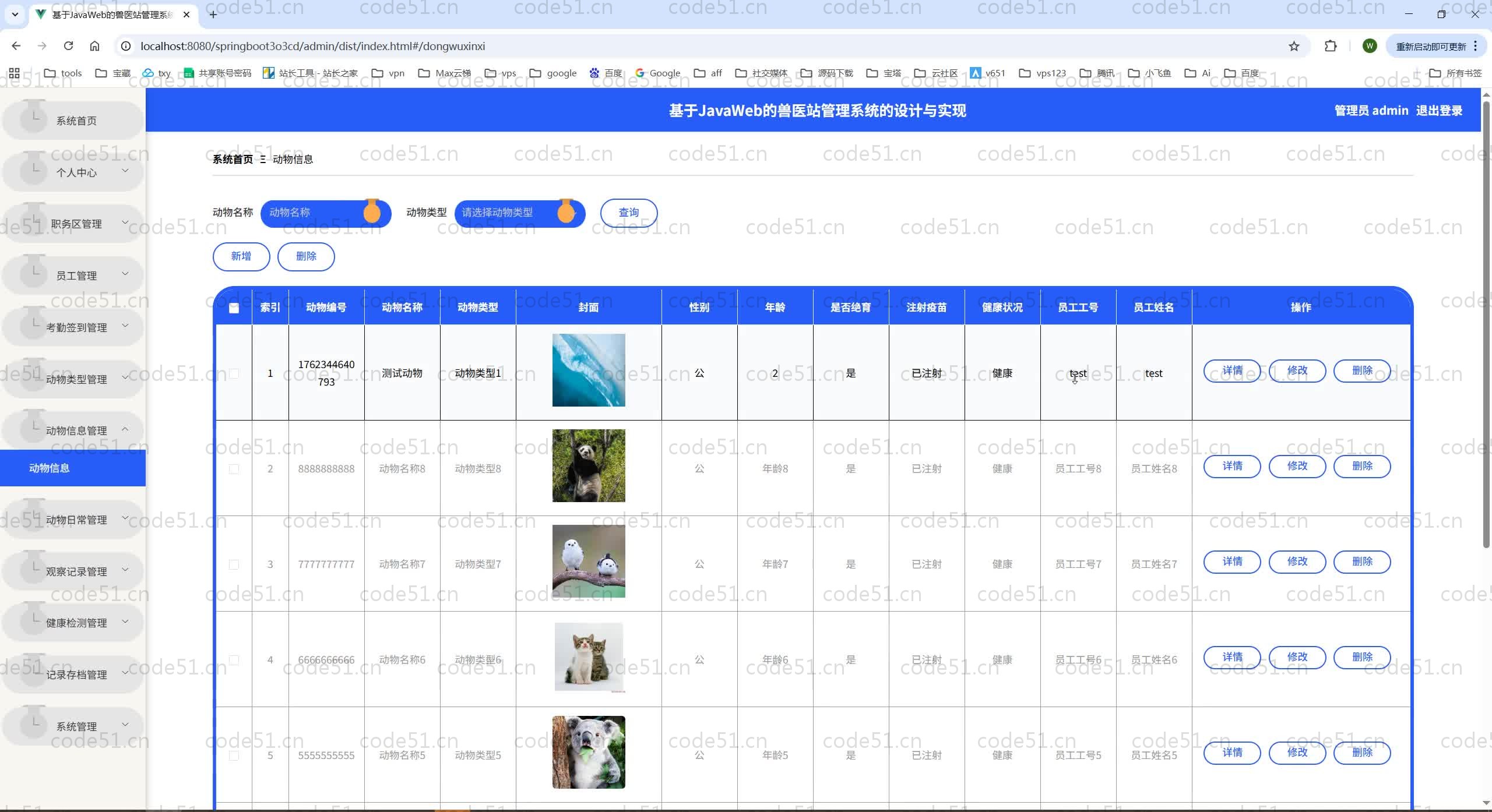The image size is (1492, 812).
Task: Click the back arrow navigation icon
Action: (x=16, y=46)
